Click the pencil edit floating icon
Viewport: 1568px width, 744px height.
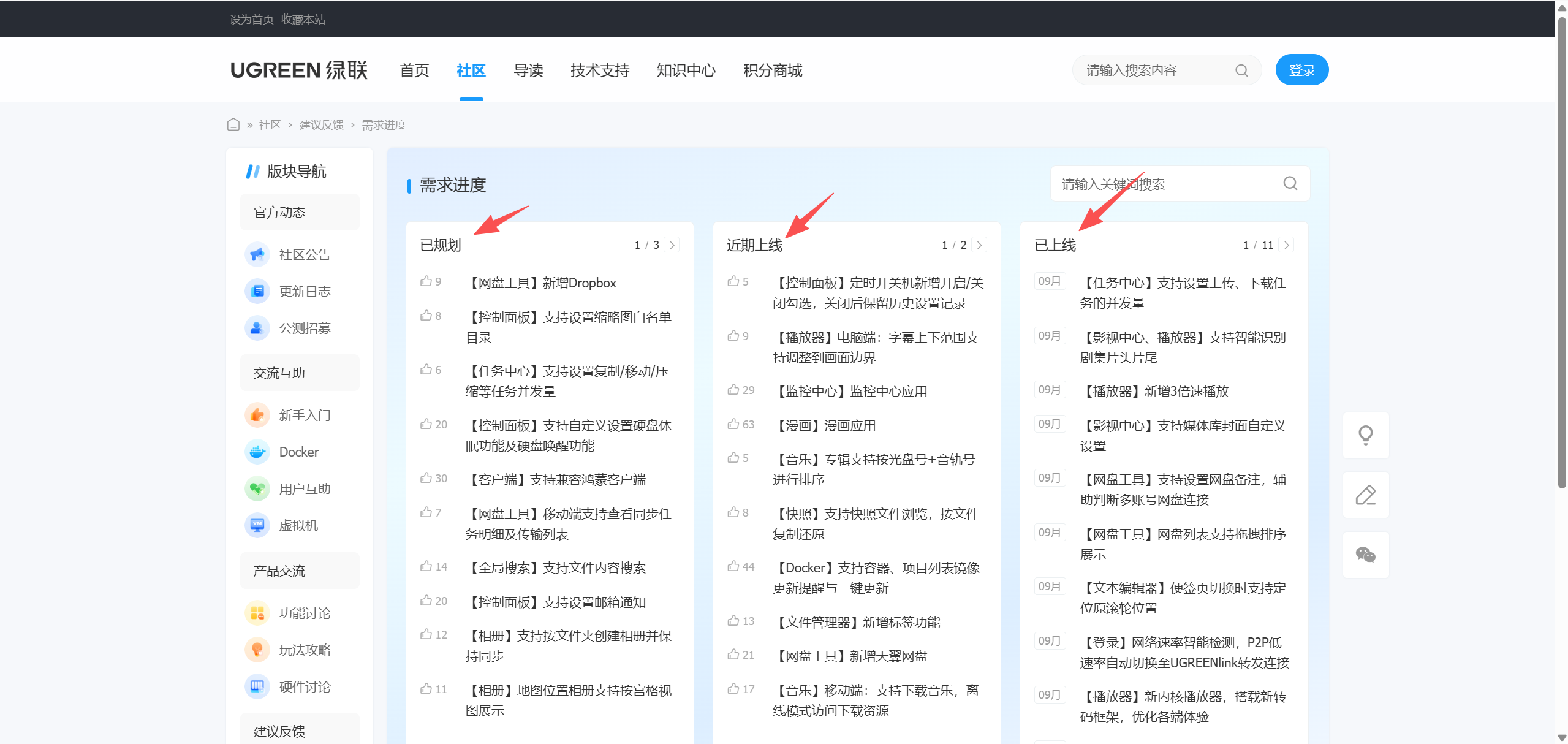click(1365, 495)
